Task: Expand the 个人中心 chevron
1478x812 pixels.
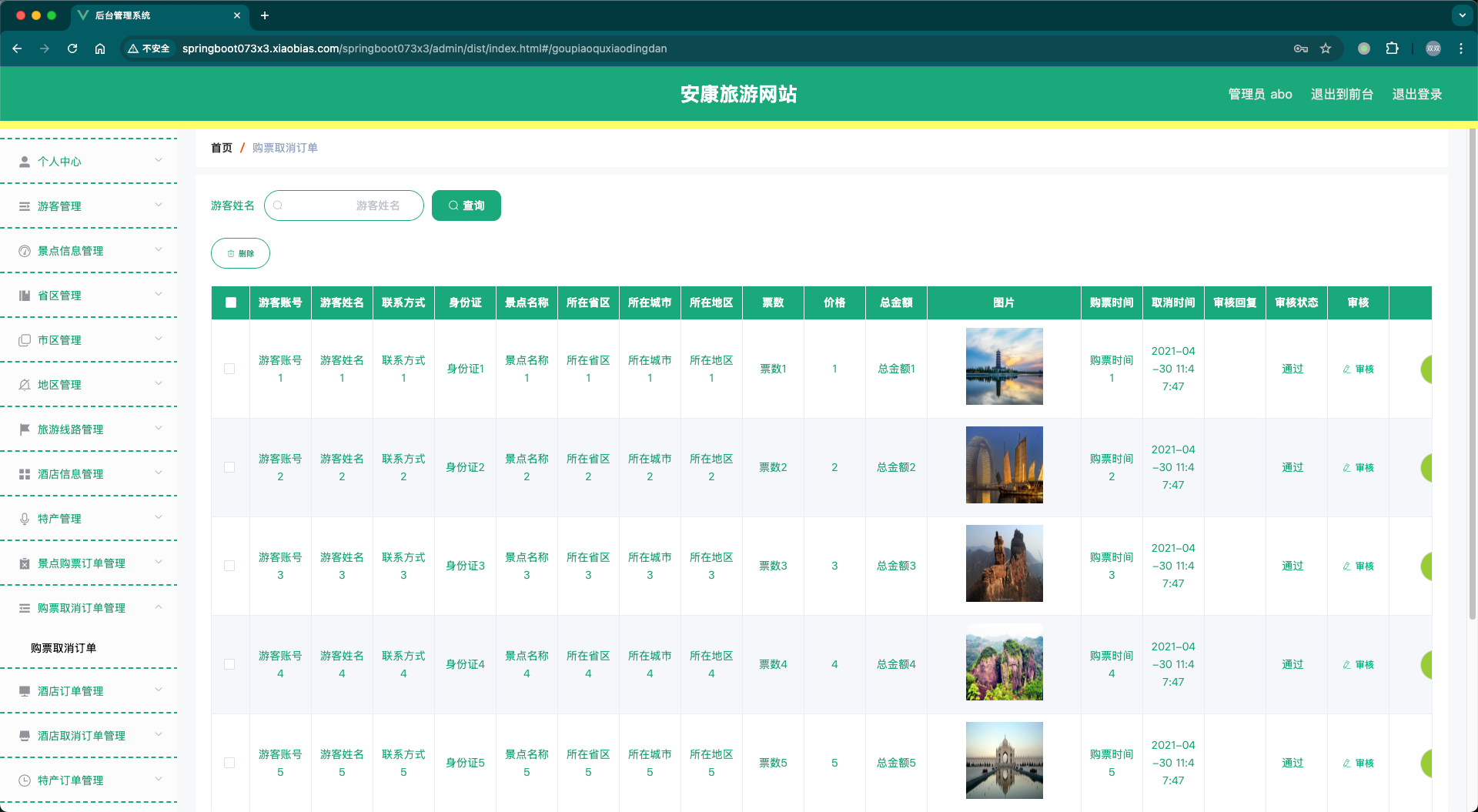Action: click(x=159, y=160)
